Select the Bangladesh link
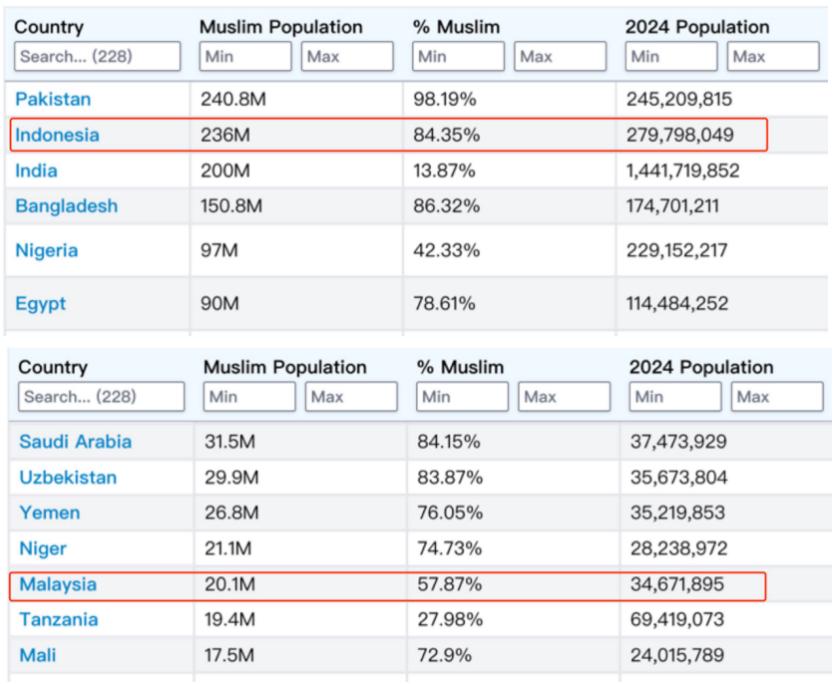Screen dimensions: 834x684 pos(66,206)
